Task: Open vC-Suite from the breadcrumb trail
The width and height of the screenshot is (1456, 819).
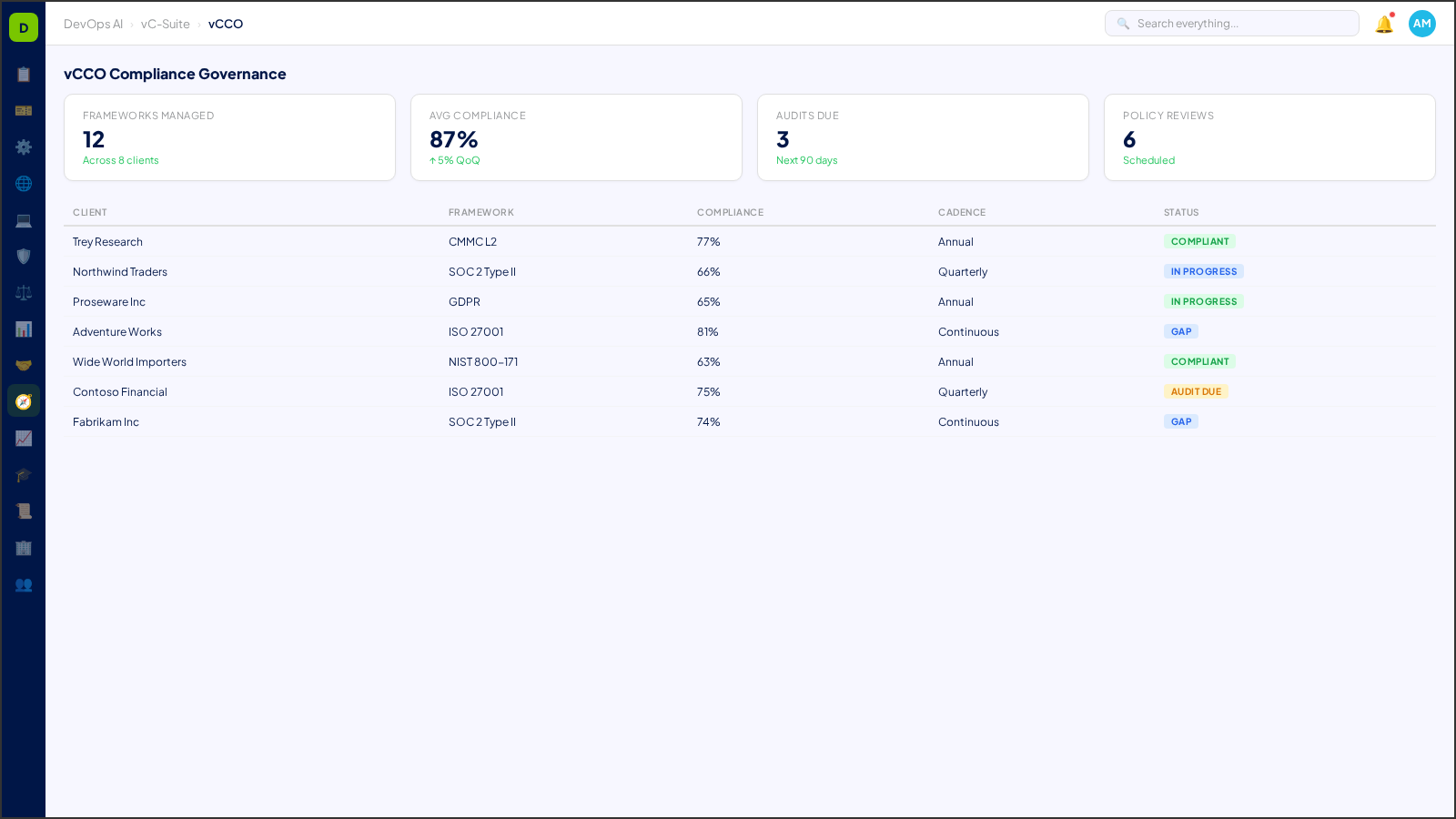Action: point(165,24)
